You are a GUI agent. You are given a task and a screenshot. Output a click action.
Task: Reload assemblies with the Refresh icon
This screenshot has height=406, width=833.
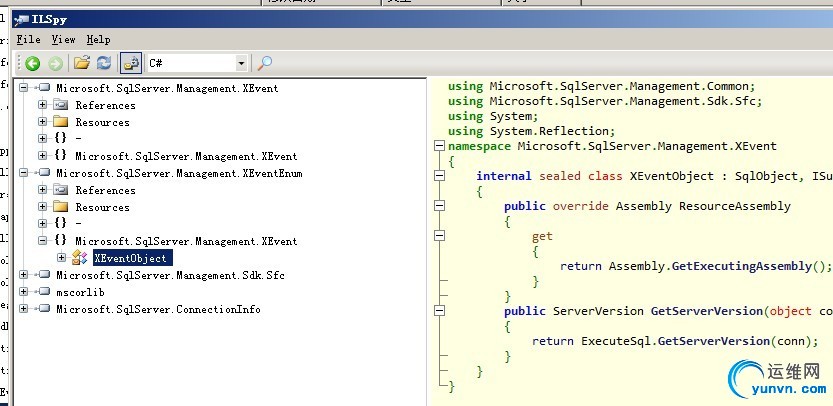104,63
